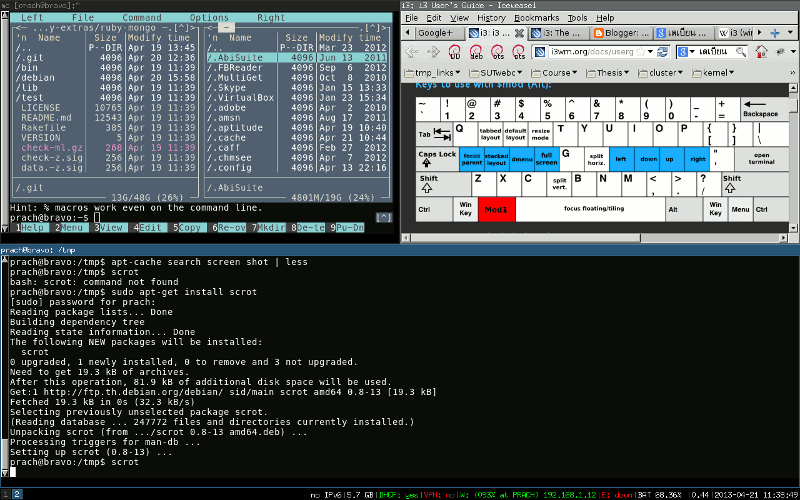Open the URL history dropdown arrow
The height and width of the screenshot is (500, 800).
pyautogui.click(x=651, y=52)
